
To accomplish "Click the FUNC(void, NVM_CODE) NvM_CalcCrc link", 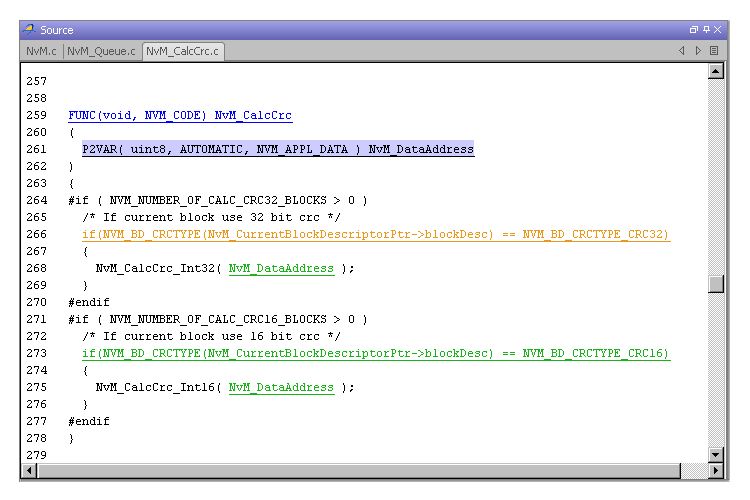I will [x=180, y=116].
